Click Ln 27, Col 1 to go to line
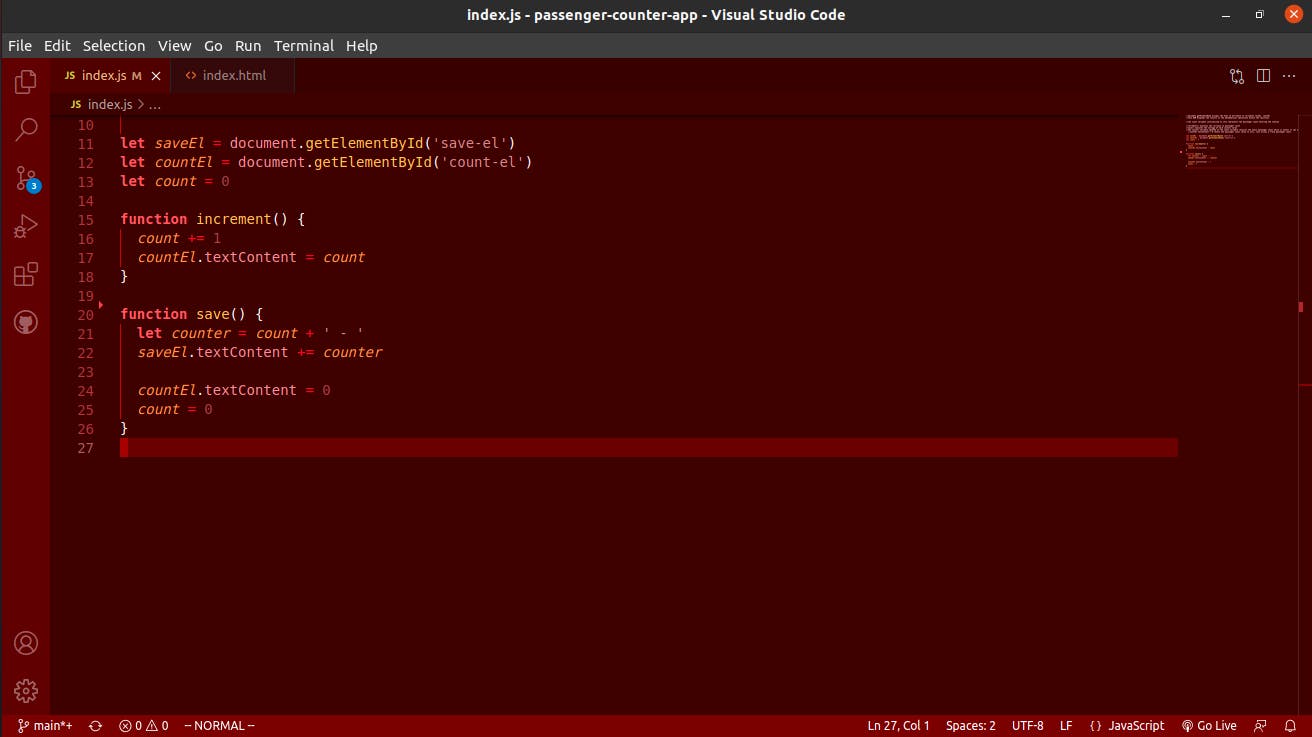1312x737 pixels. pyautogui.click(x=898, y=726)
